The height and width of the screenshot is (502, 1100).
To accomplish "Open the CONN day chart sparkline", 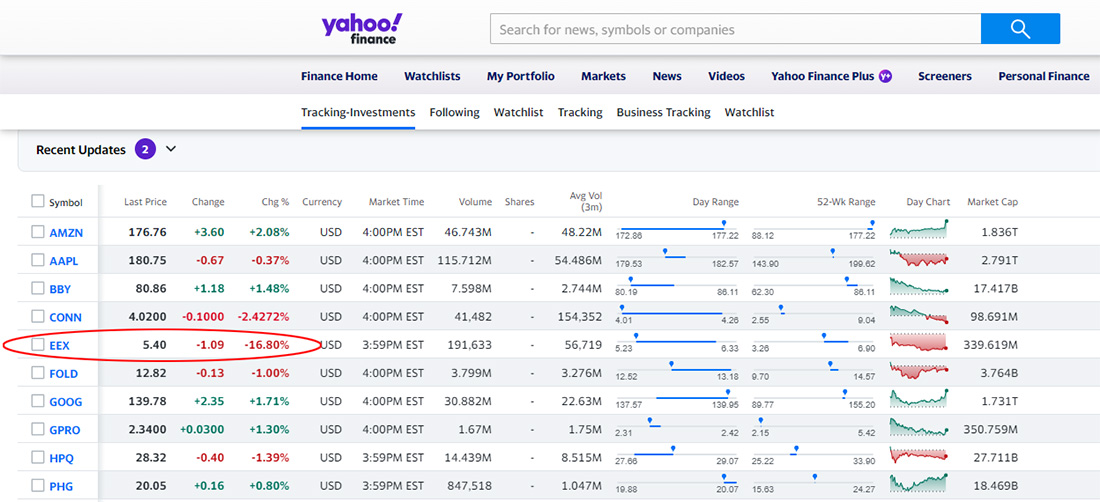I will (x=919, y=314).
